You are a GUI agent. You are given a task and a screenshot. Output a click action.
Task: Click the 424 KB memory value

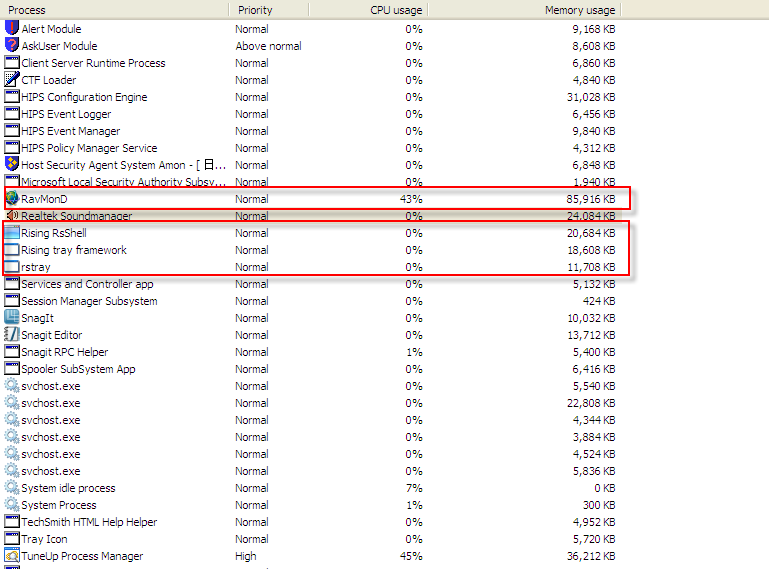[599, 301]
